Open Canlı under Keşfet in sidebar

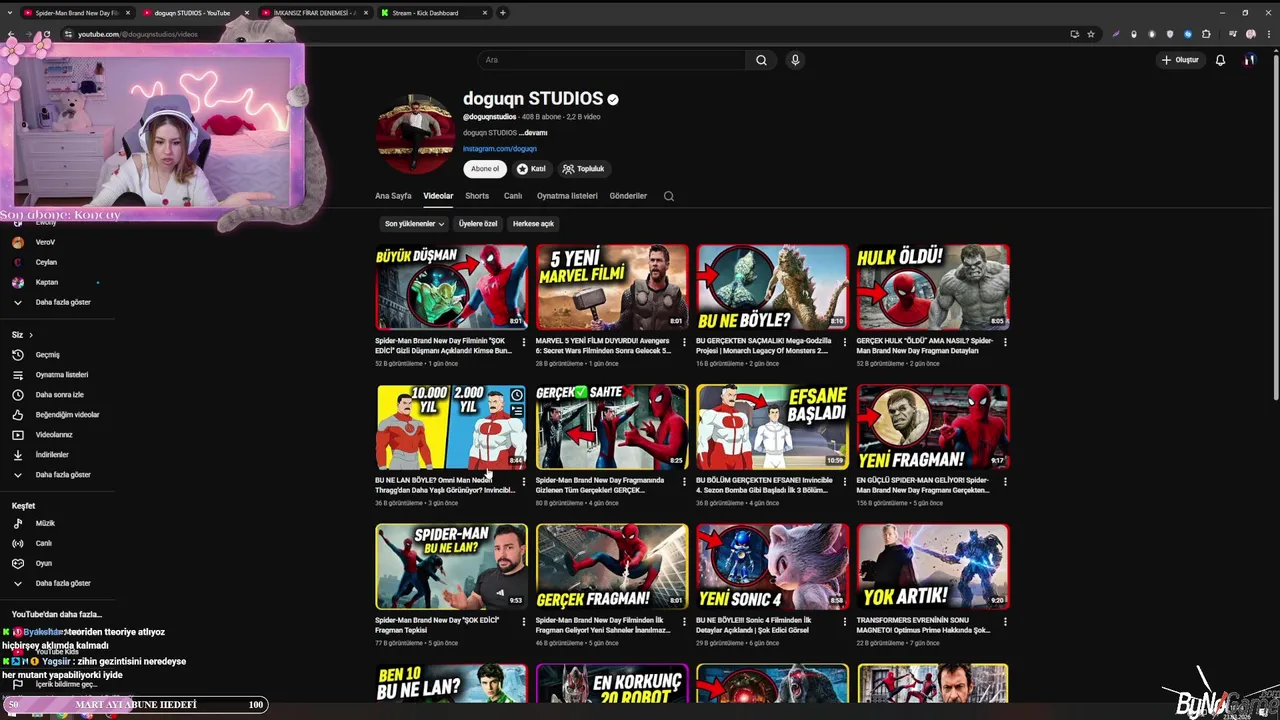pos(44,543)
